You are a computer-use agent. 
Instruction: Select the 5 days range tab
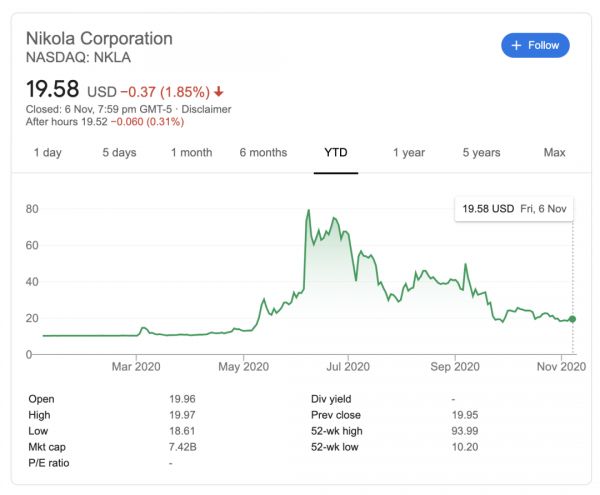[119, 153]
